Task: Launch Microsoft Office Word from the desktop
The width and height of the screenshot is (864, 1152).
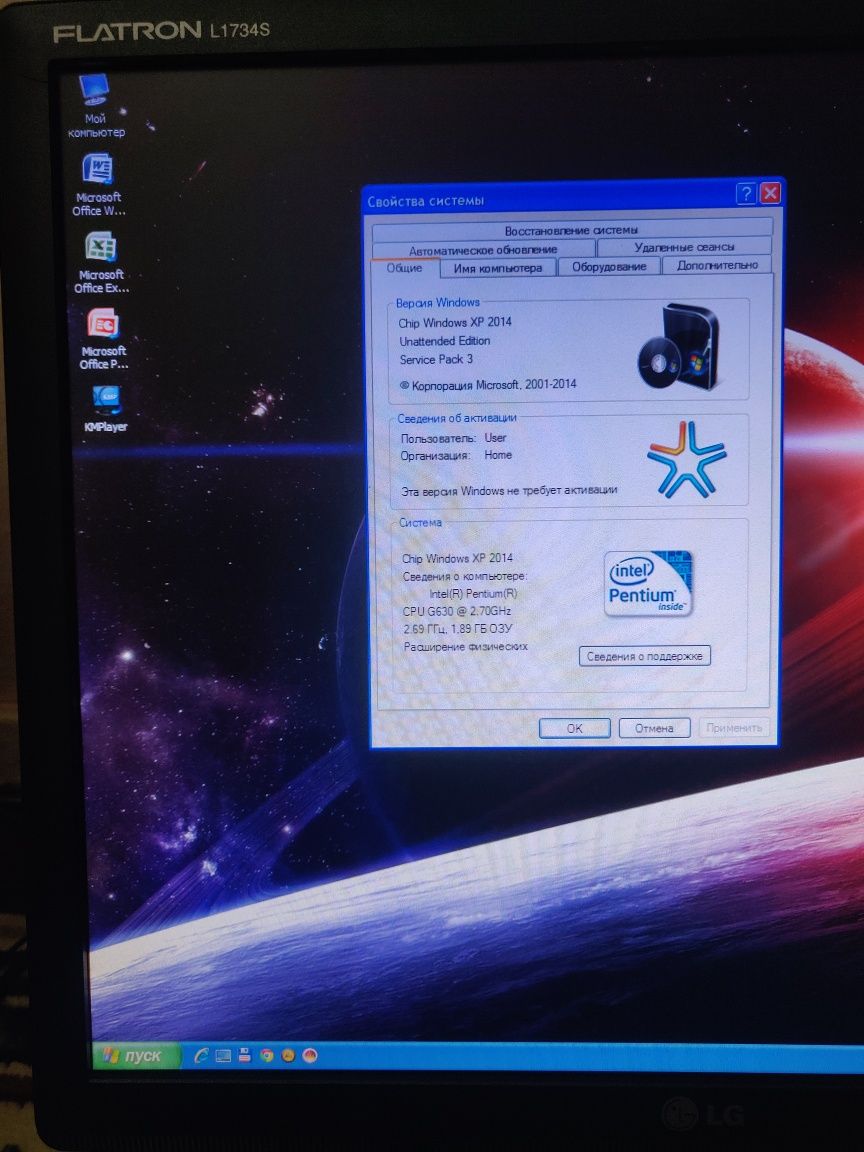Action: point(98,185)
